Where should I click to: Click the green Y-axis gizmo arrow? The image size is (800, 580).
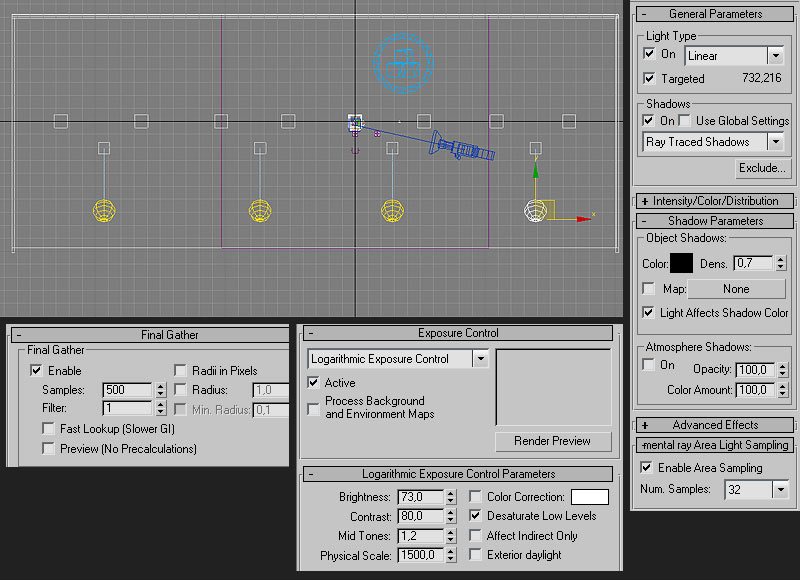click(x=536, y=174)
